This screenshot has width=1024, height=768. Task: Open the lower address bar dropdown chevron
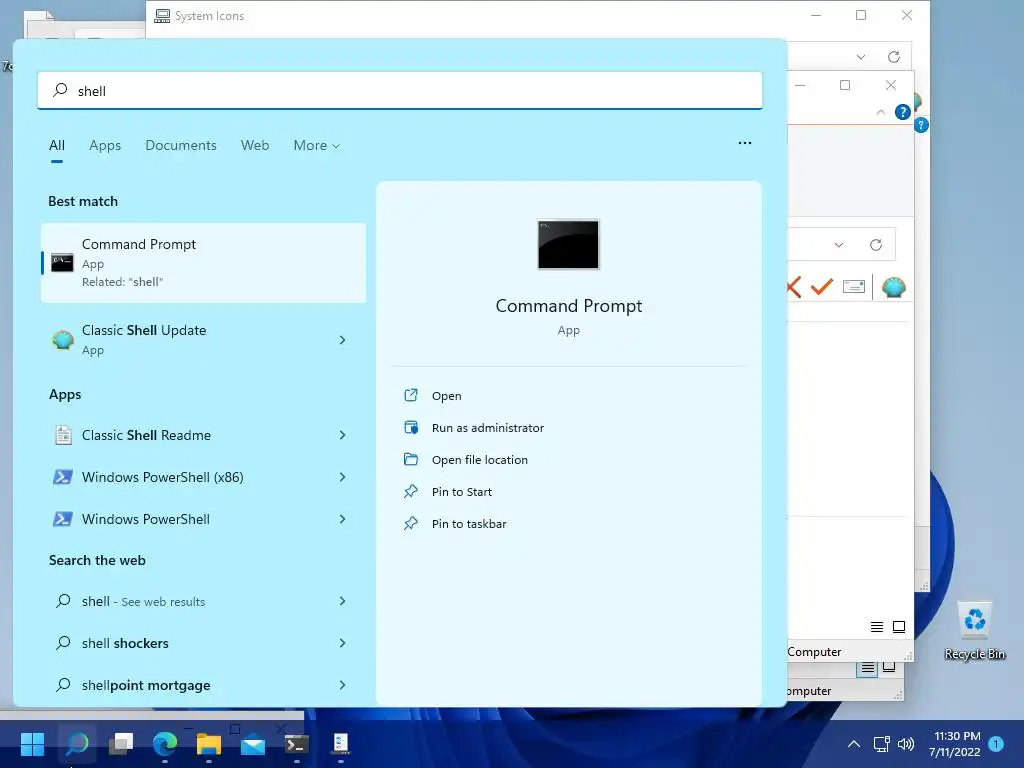coord(839,245)
